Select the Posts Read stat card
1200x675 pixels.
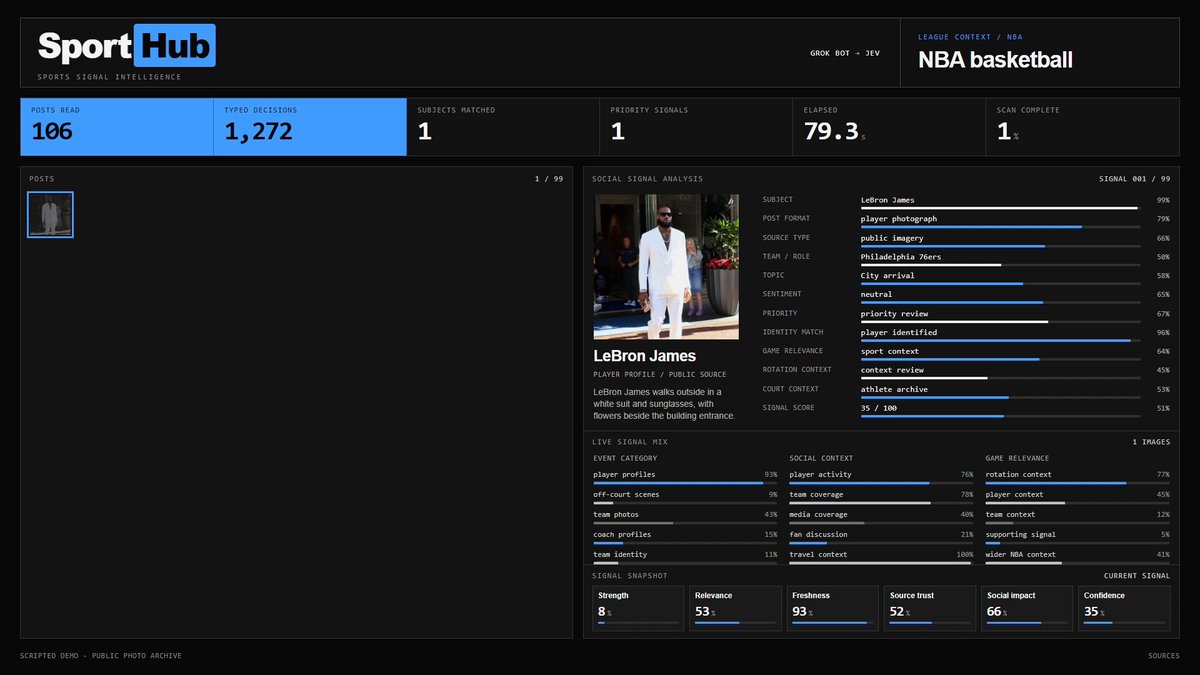coord(117,127)
